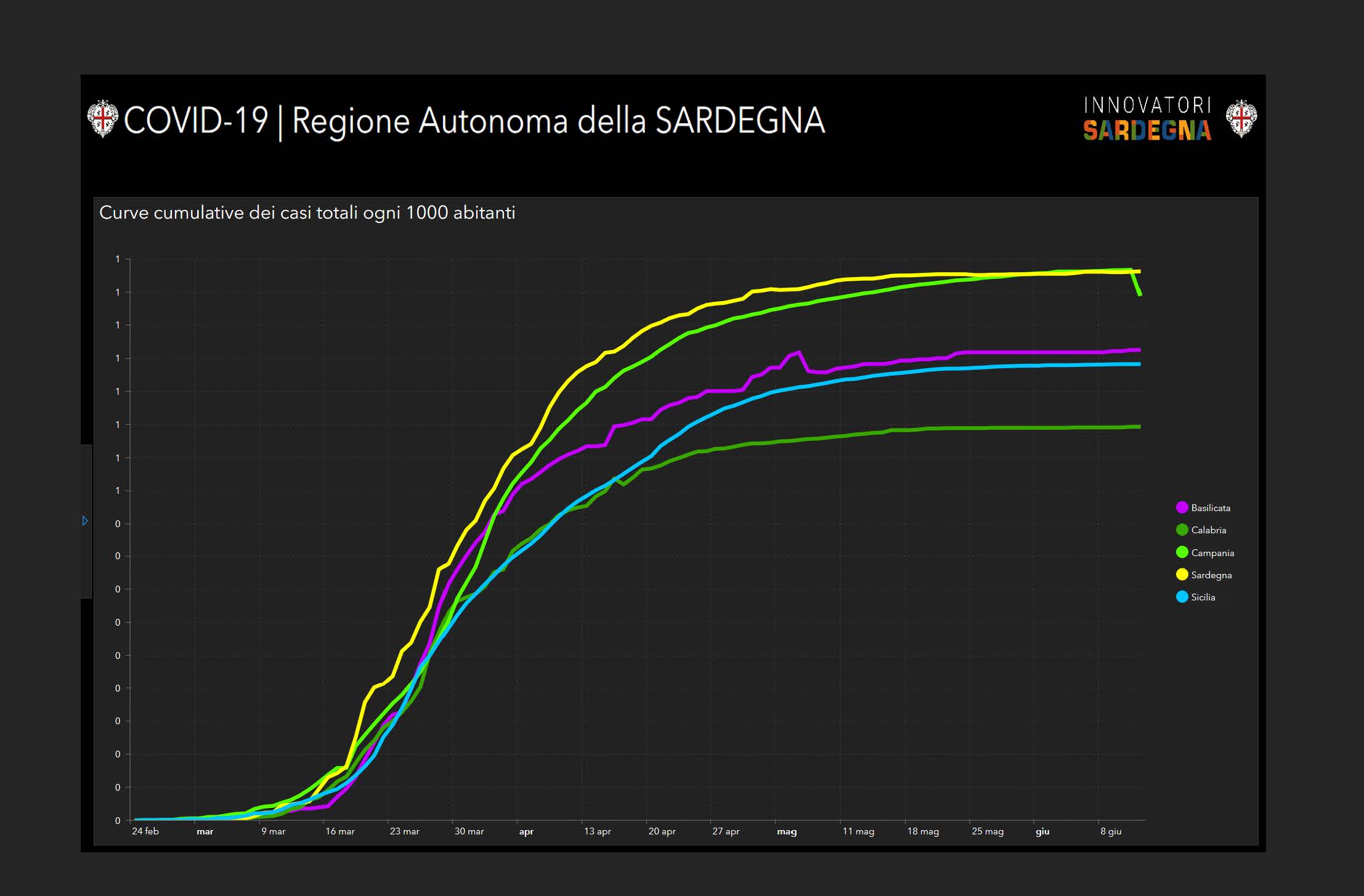This screenshot has width=1364, height=896.
Task: Click the yellow Sardegna legend dot
Action: pyautogui.click(x=1182, y=575)
